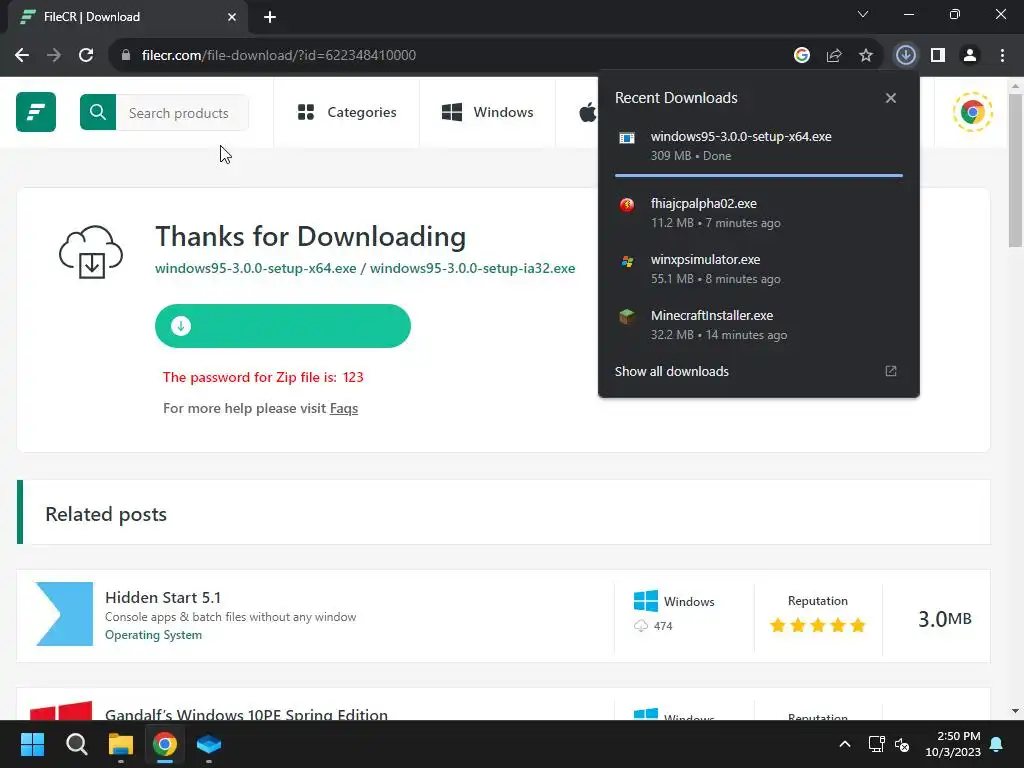The image size is (1024, 768).
Task: Click Show all downloads
Action: [x=671, y=372]
